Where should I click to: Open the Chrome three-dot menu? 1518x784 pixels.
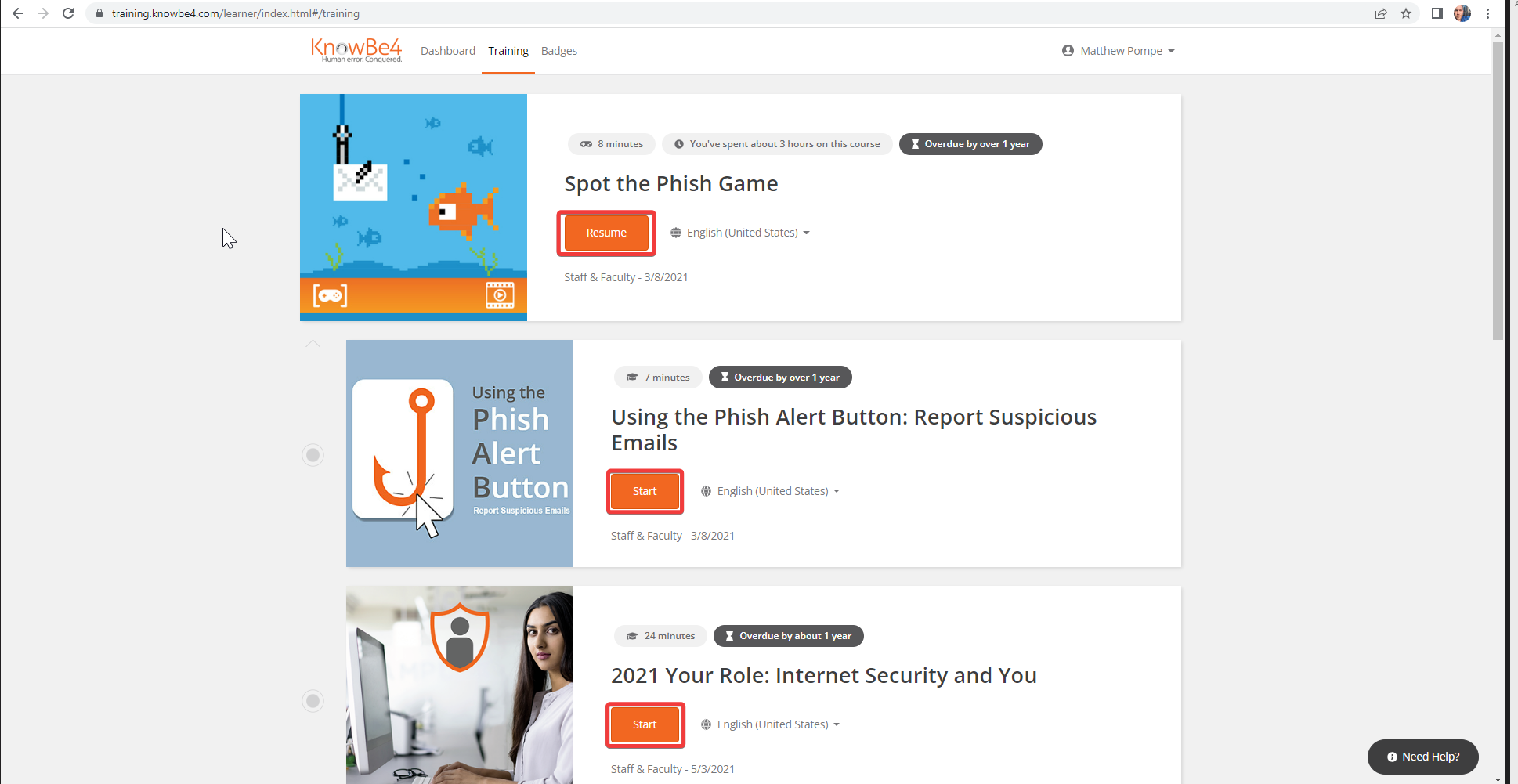(x=1487, y=13)
